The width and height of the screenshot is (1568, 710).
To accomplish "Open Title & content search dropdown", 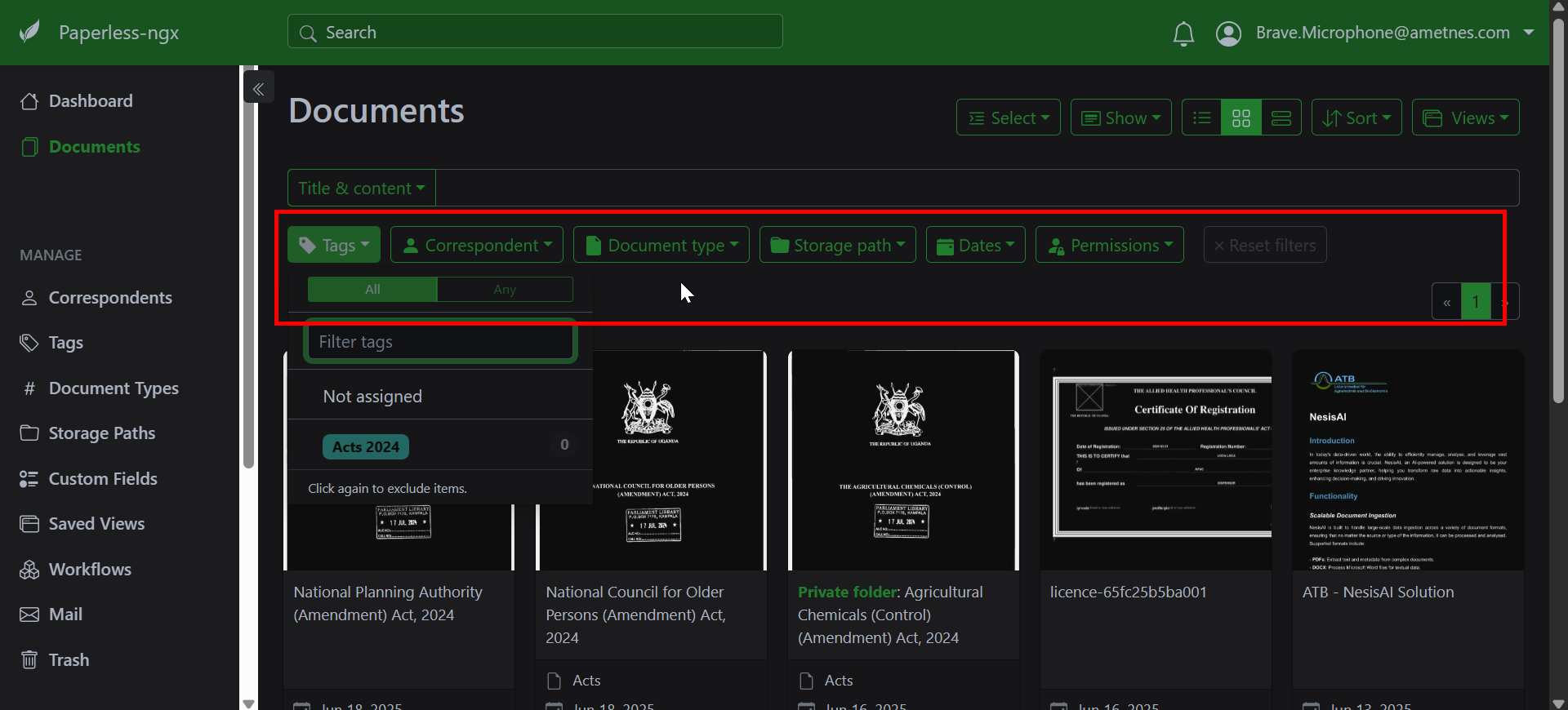I will click(361, 189).
